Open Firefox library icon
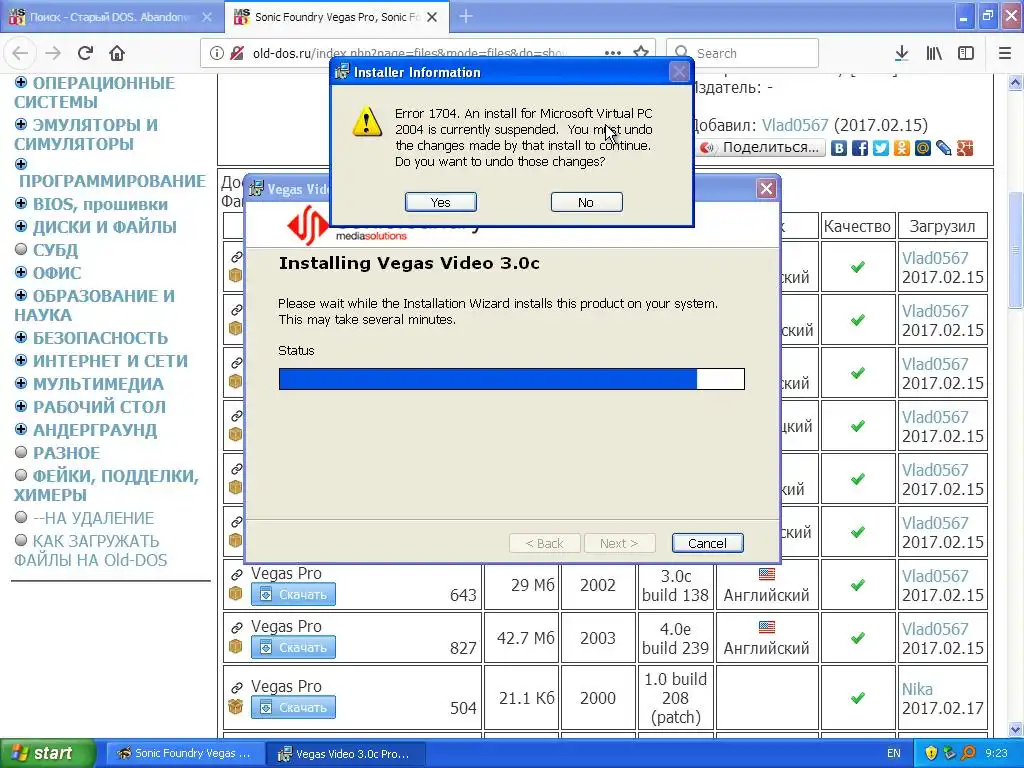 (934, 54)
